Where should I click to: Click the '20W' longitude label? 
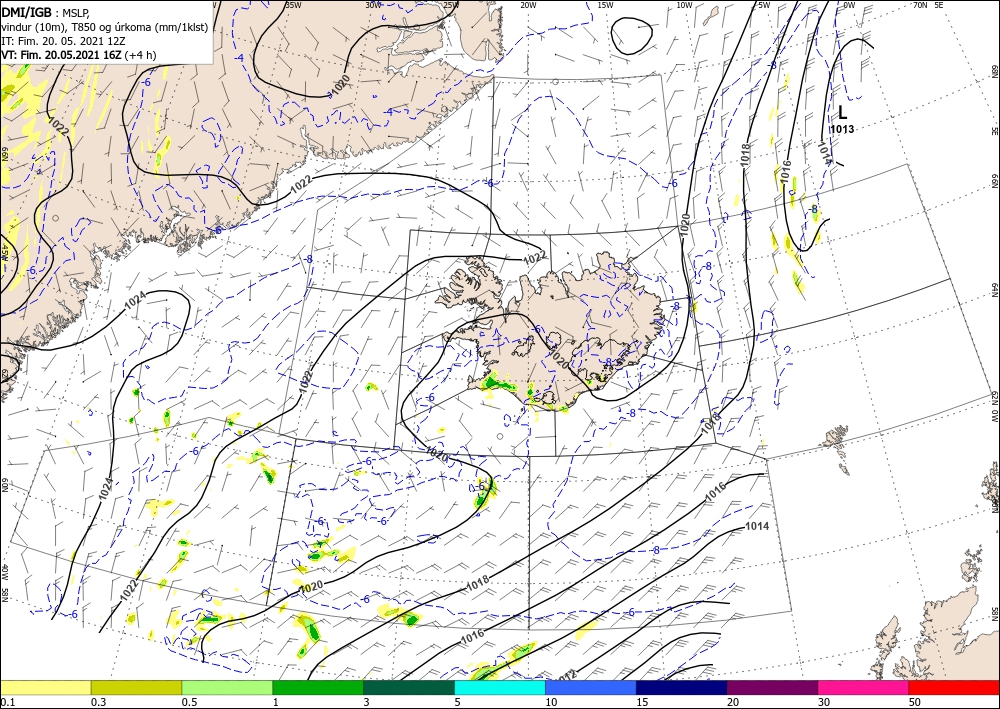click(x=528, y=5)
